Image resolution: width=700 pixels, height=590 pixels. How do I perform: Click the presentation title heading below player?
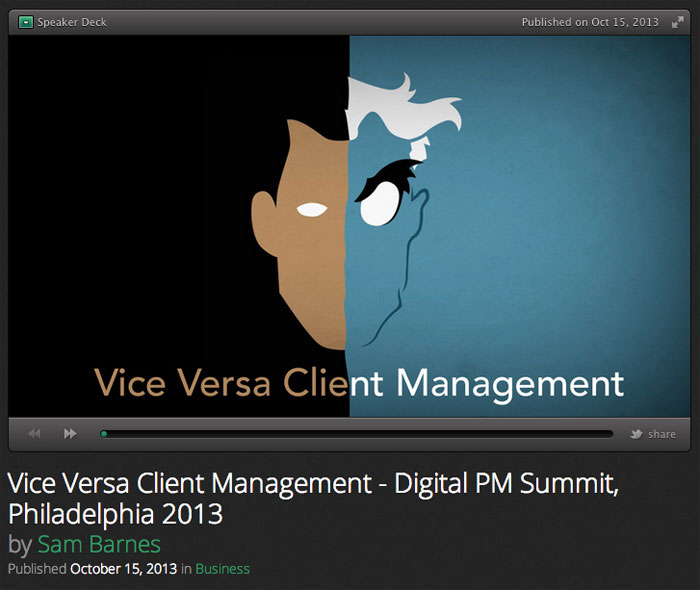(313, 498)
